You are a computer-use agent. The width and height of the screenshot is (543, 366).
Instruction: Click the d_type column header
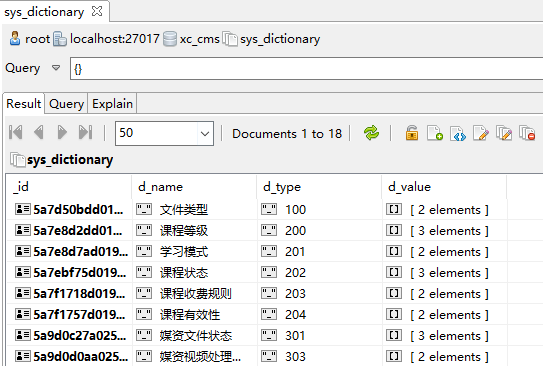(x=319, y=187)
